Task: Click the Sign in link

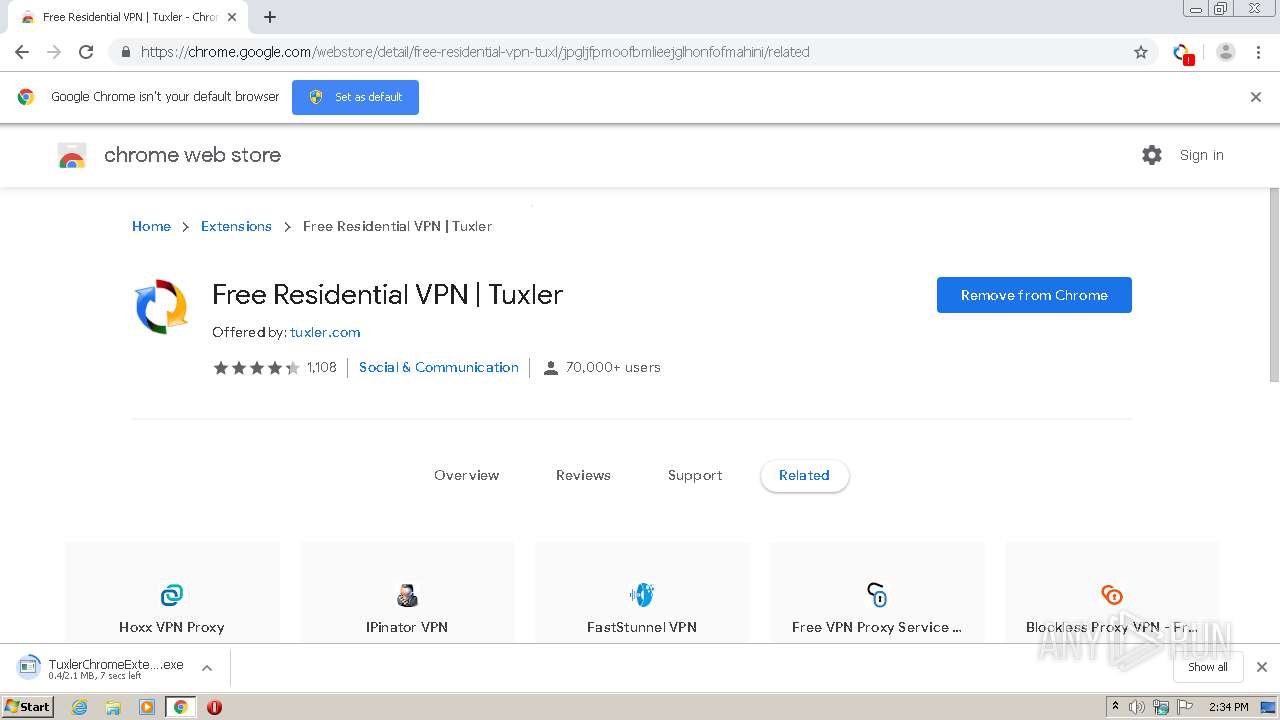Action: tap(1201, 155)
